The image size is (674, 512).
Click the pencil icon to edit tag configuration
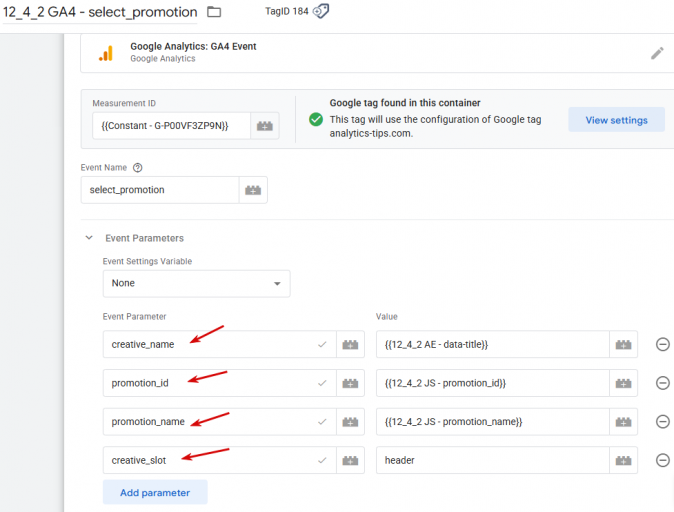tap(657, 53)
